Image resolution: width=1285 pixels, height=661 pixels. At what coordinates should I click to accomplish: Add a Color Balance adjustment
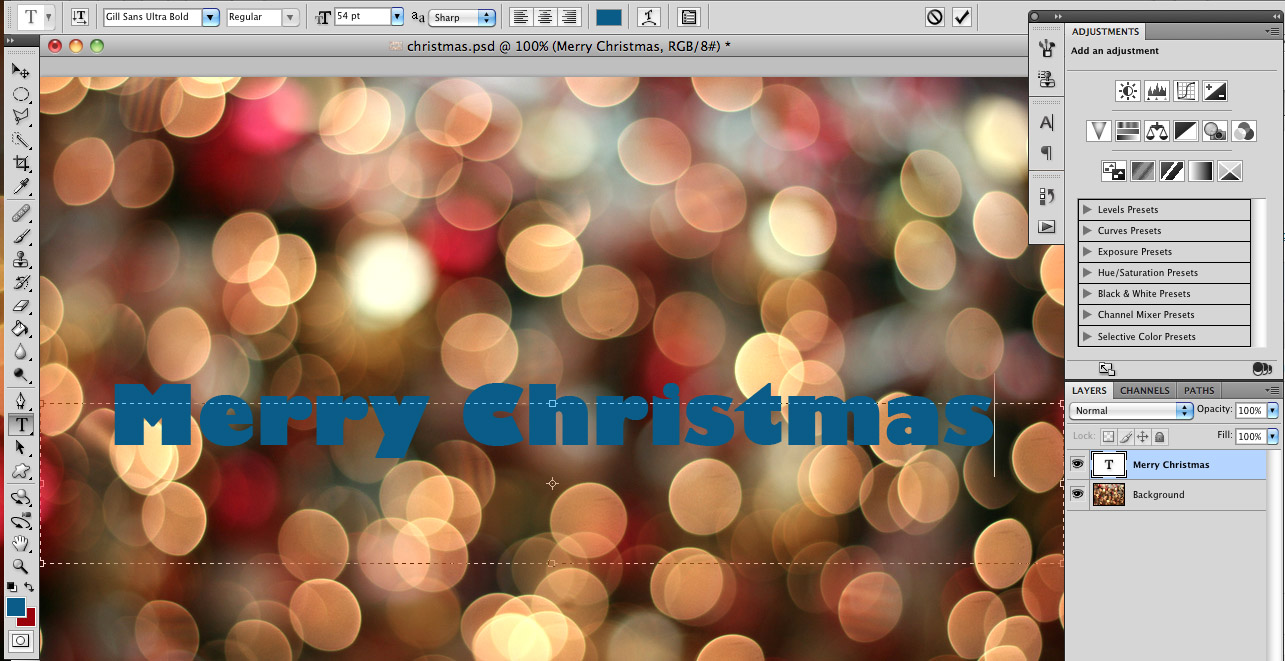click(1157, 131)
